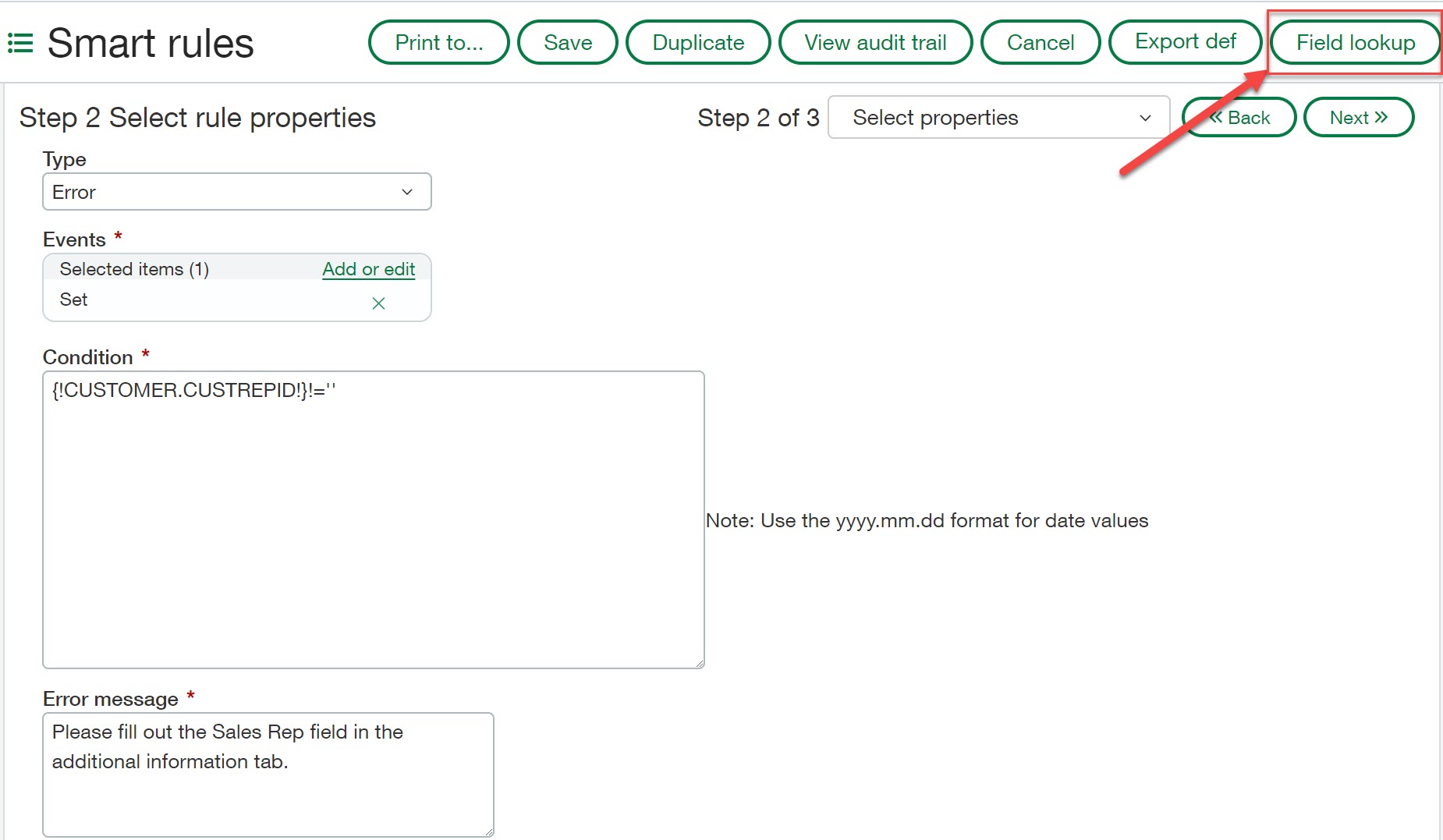
Task: Select the Set item in Events list
Action: click(74, 299)
